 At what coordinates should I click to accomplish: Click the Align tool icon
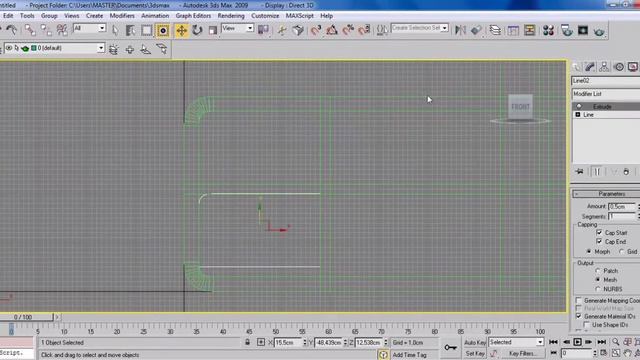(x=476, y=30)
